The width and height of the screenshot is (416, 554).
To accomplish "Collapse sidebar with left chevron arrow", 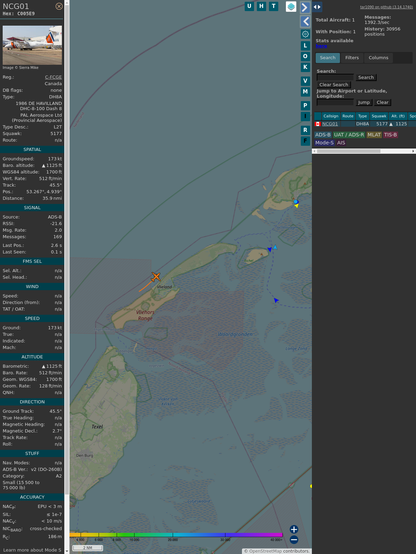I will pyautogui.click(x=305, y=22).
